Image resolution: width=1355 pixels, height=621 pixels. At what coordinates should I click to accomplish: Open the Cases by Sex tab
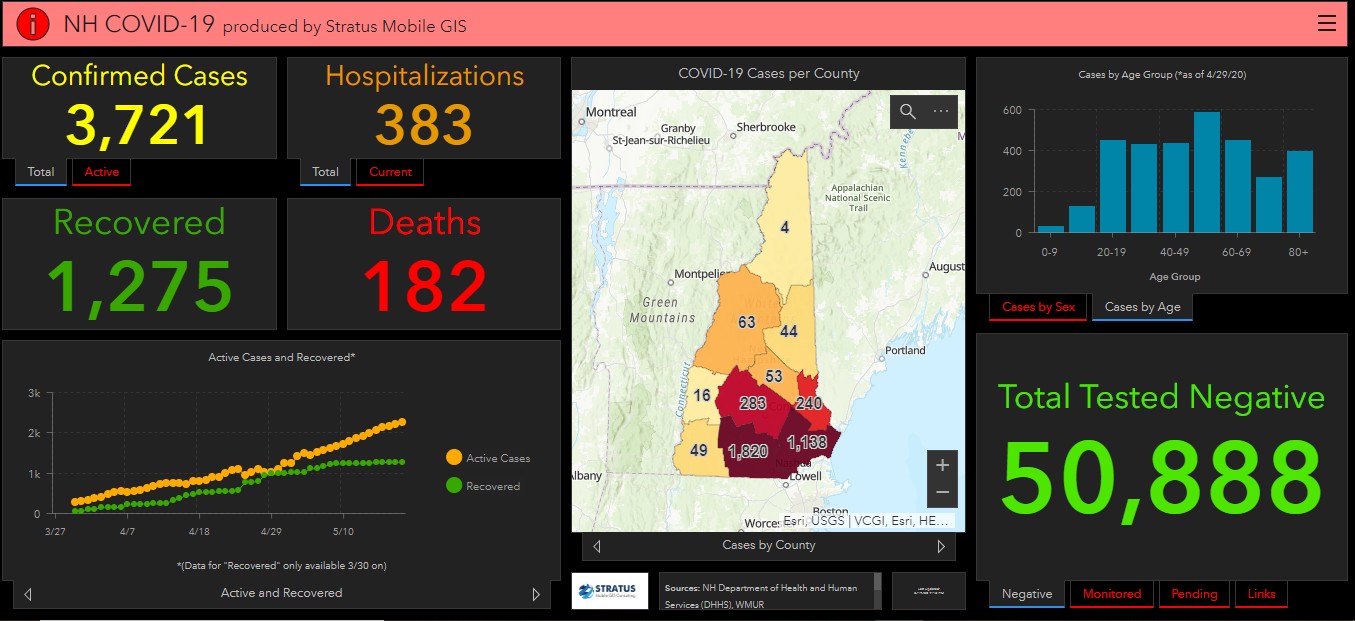click(x=1038, y=307)
